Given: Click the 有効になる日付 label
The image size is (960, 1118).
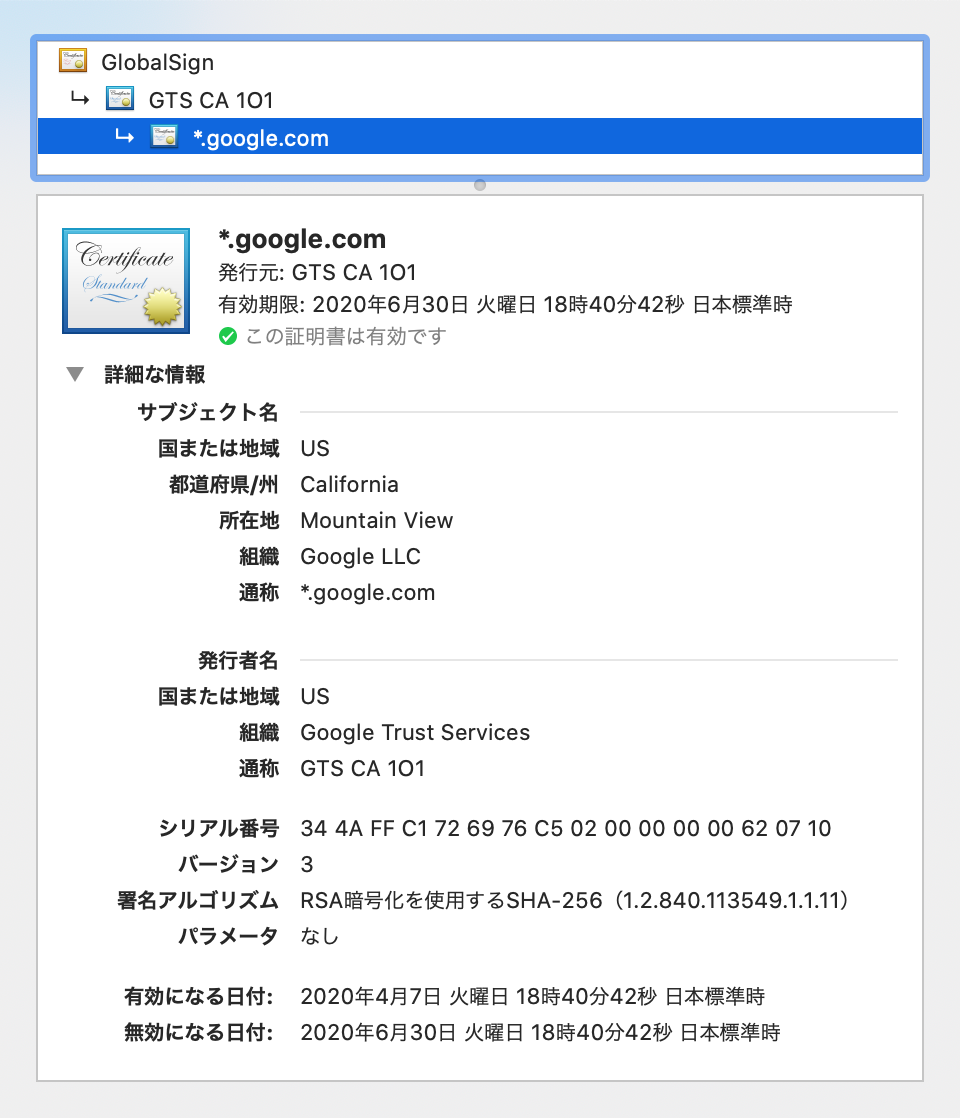Looking at the screenshot, I should click(x=199, y=996).
